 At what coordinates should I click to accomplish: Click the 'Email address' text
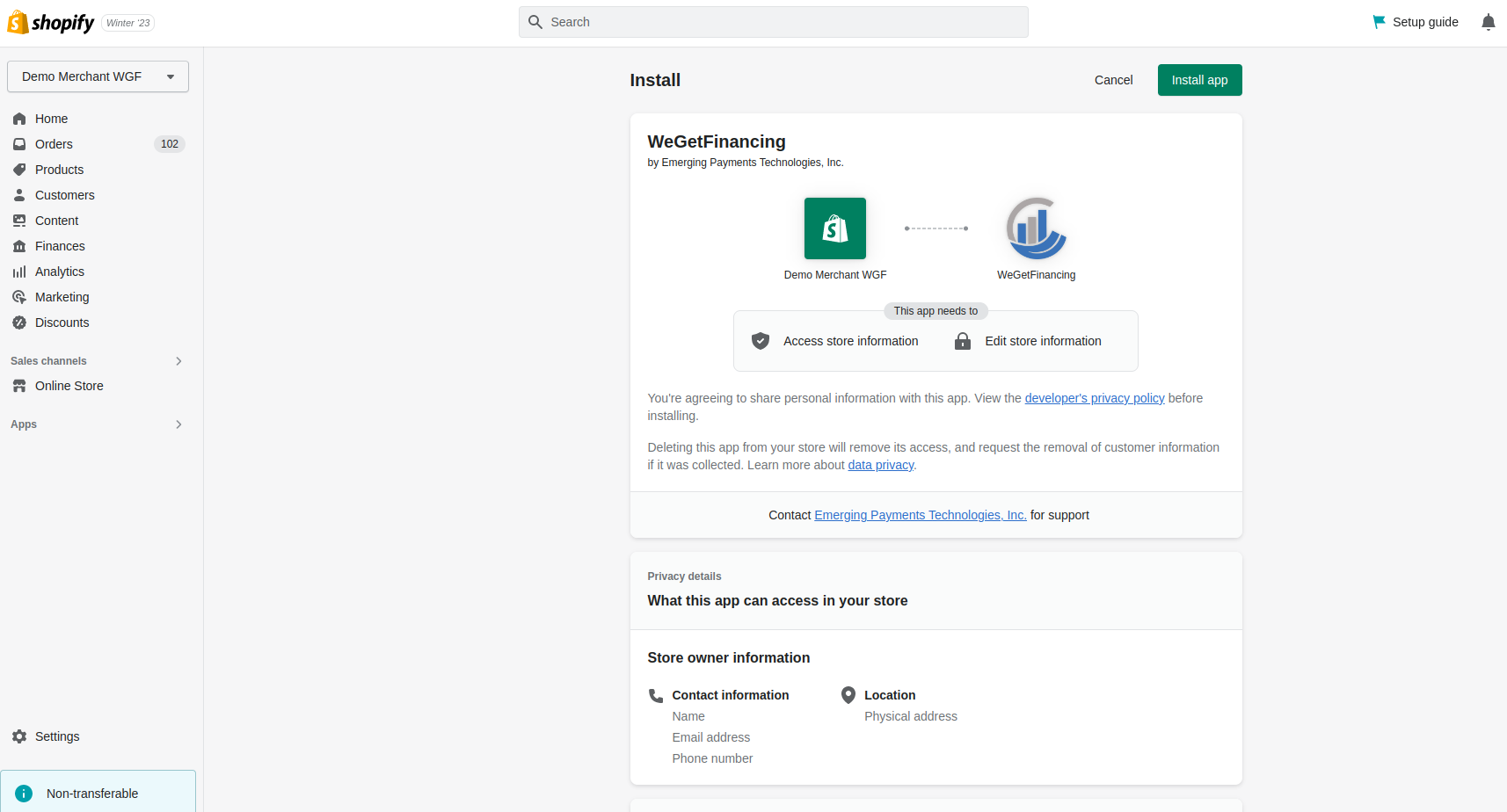711,737
